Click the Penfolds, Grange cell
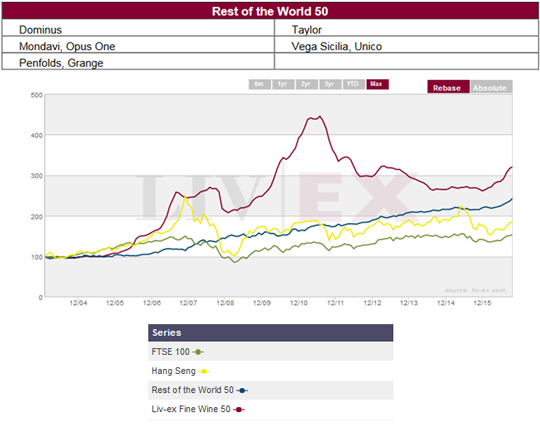This screenshot has width=540, height=430. (x=138, y=62)
